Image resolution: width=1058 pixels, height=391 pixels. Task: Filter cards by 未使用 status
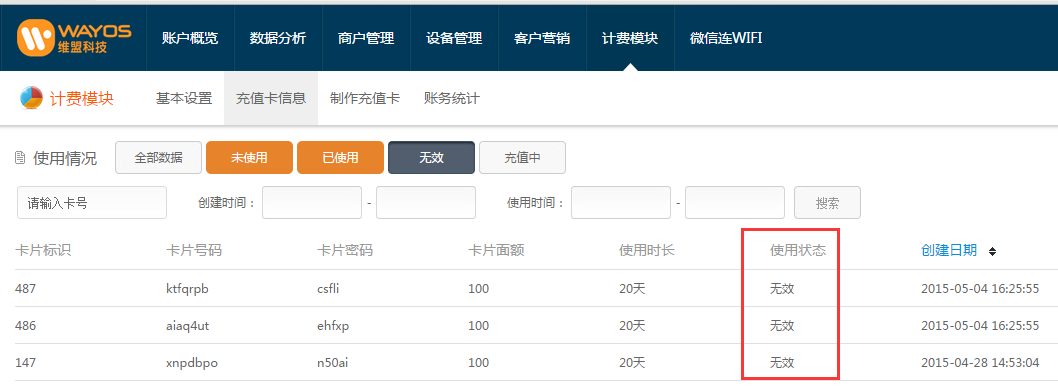(x=250, y=158)
